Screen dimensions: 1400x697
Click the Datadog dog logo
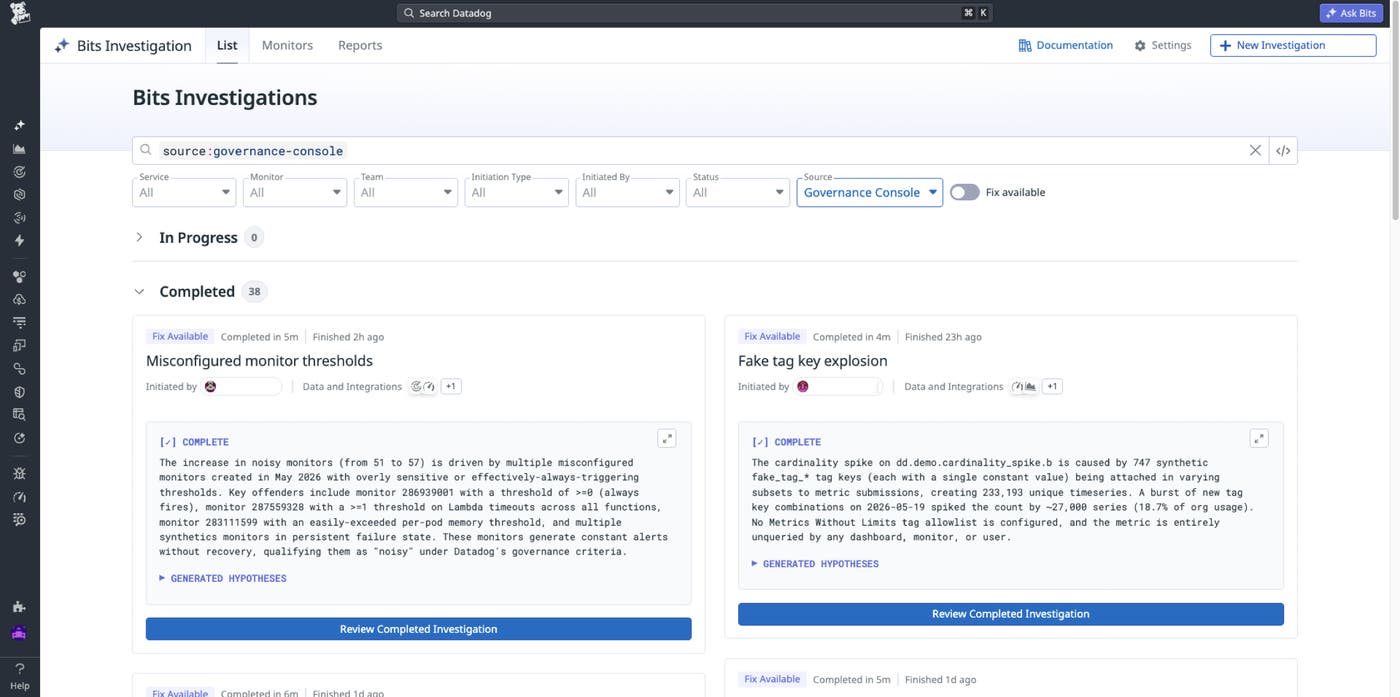pos(19,12)
